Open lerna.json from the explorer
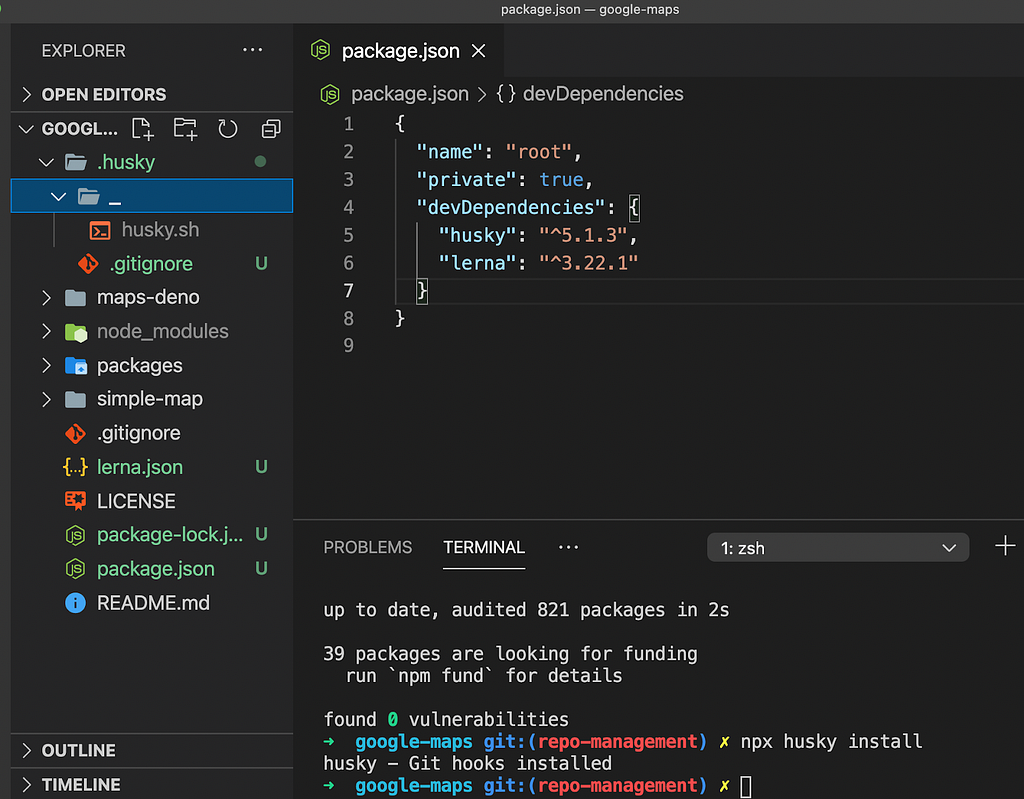The image size is (1024, 799). [x=140, y=467]
